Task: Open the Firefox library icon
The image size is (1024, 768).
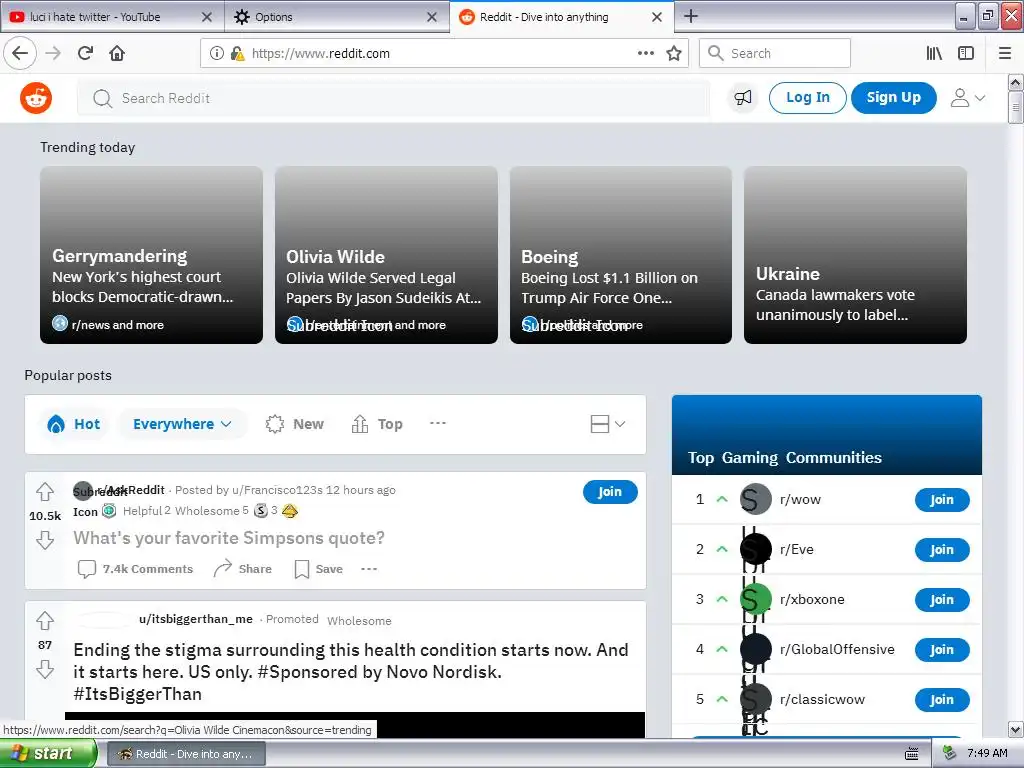Action: click(934, 54)
